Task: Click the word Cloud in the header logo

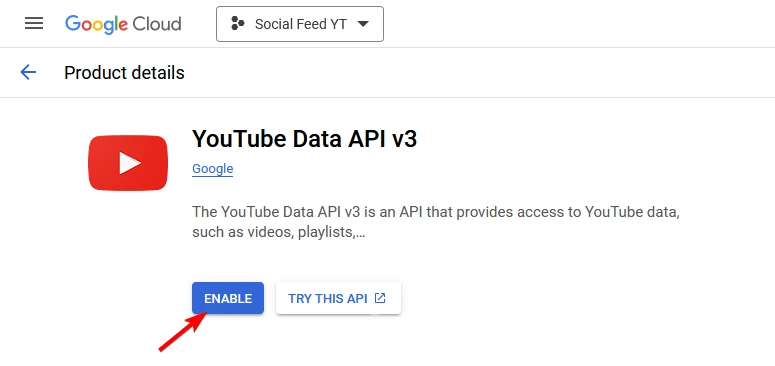Action: click(157, 24)
